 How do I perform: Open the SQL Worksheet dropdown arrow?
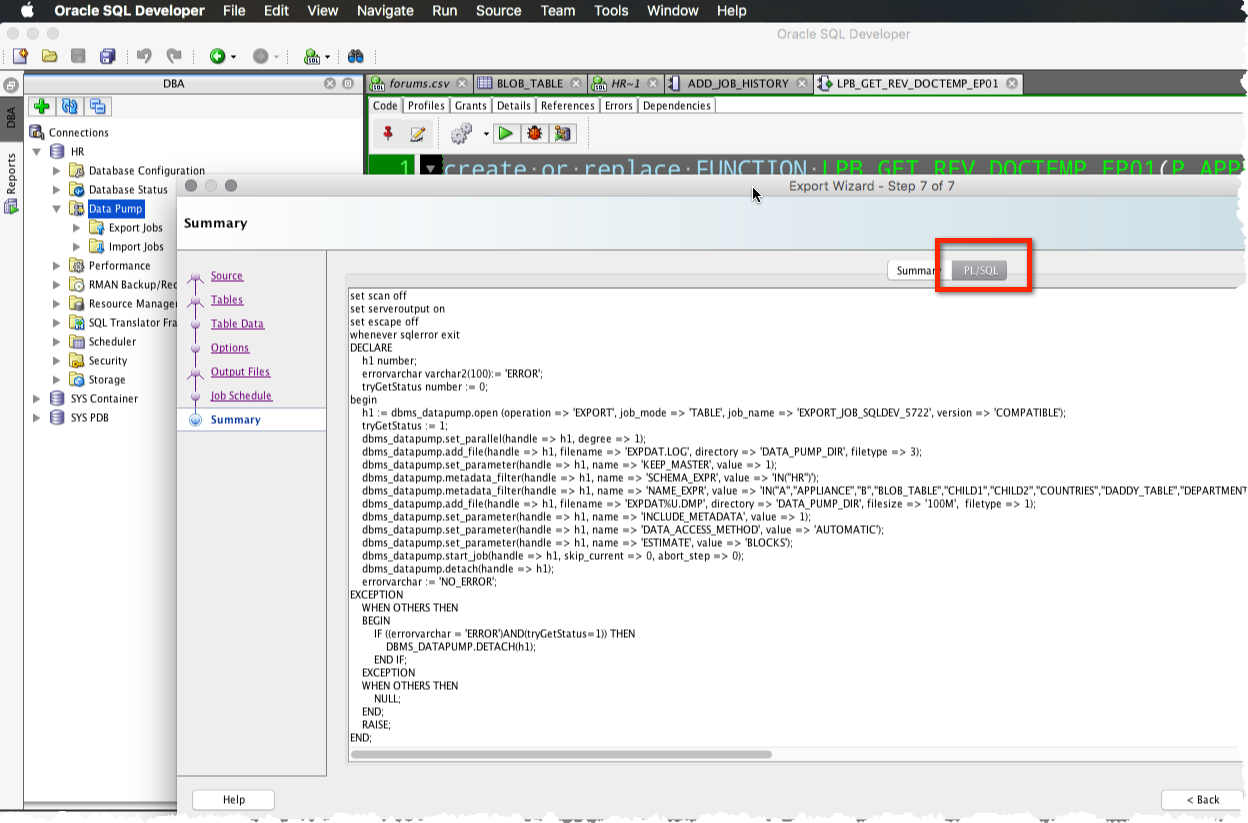pos(327,58)
